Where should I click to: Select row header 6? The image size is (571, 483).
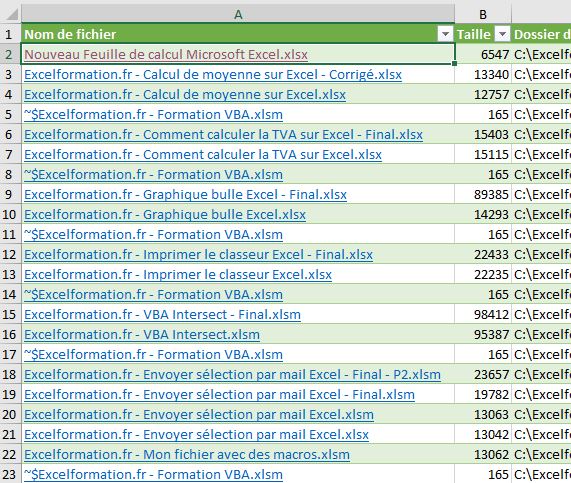[11, 135]
